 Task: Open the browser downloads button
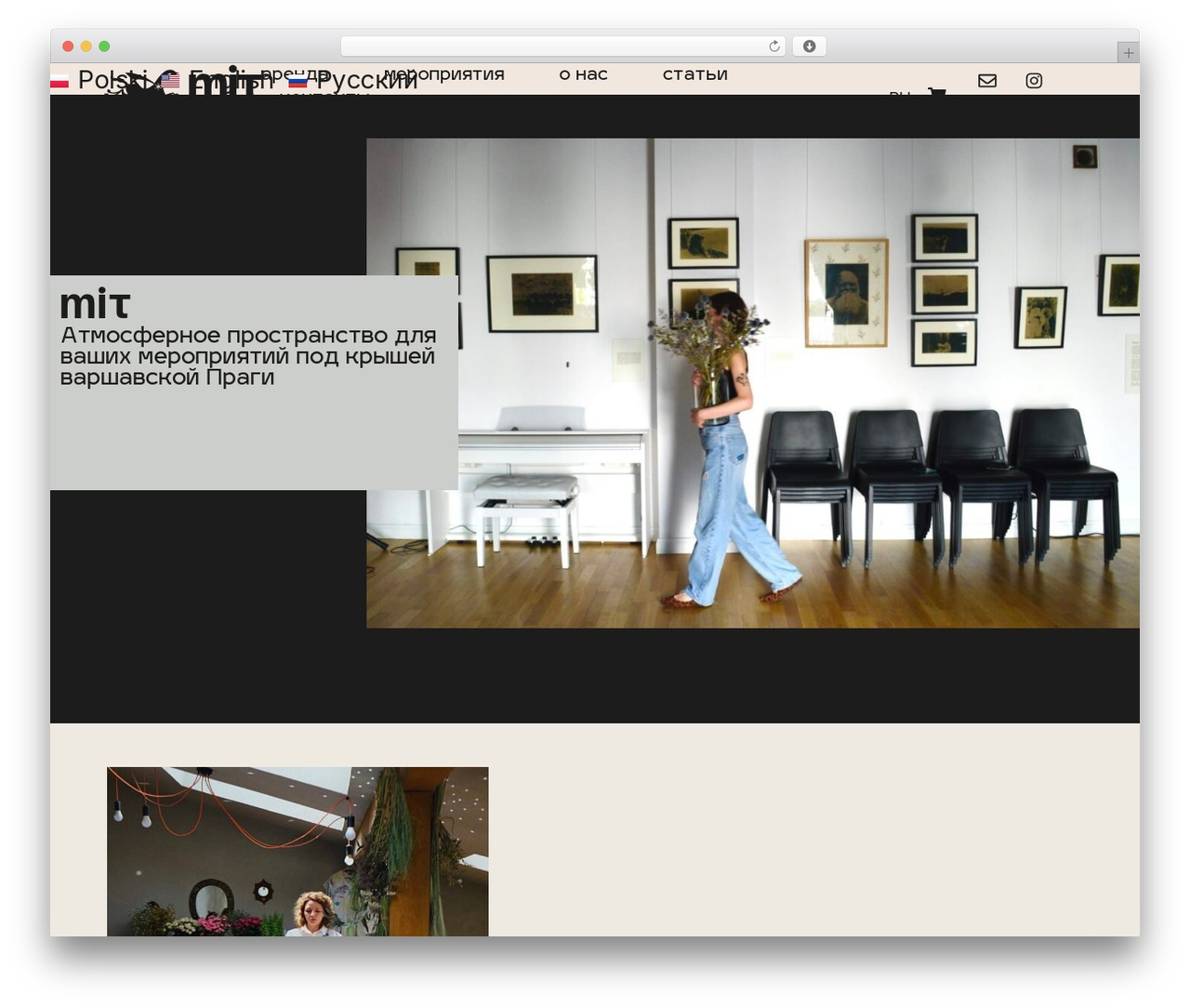pos(809,46)
